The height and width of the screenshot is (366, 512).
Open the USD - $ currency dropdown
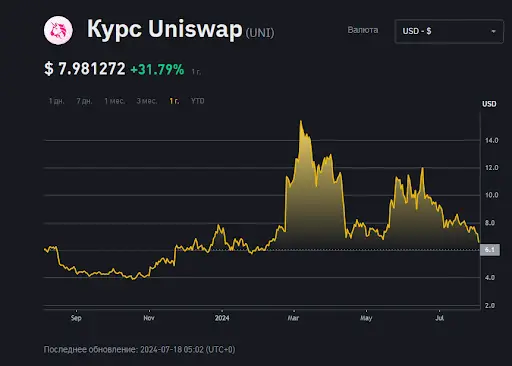coord(449,31)
